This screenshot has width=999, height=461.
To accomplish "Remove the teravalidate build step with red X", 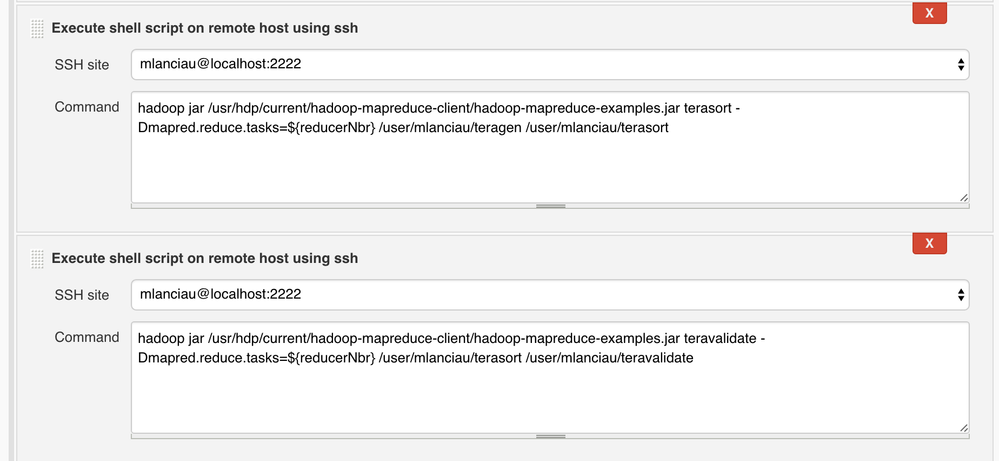I will coord(930,243).
